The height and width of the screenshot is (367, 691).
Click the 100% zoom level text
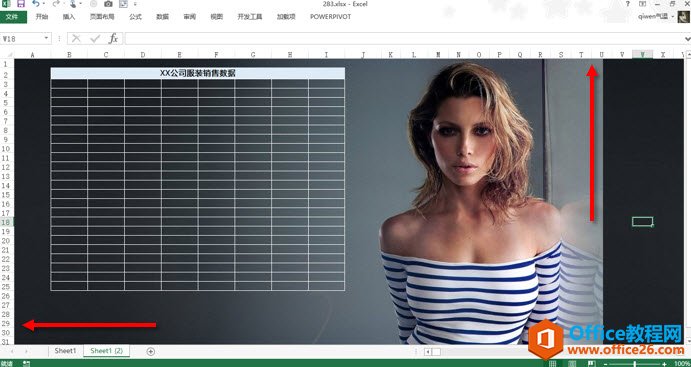[681, 364]
